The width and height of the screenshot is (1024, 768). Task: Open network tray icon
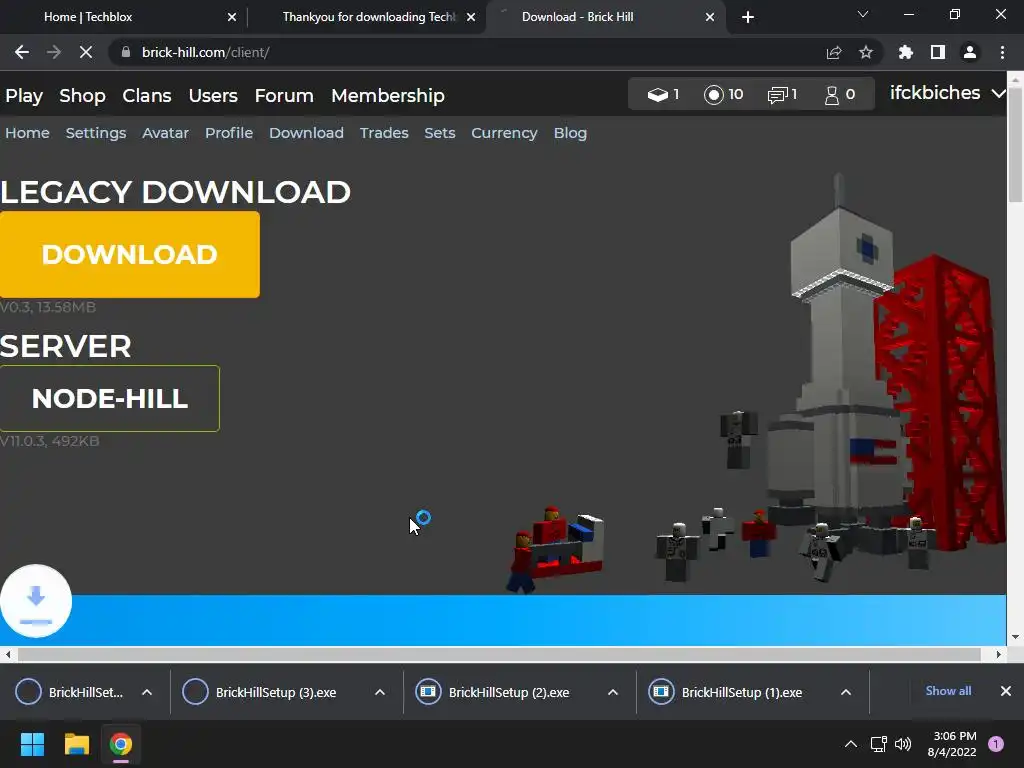(x=878, y=744)
